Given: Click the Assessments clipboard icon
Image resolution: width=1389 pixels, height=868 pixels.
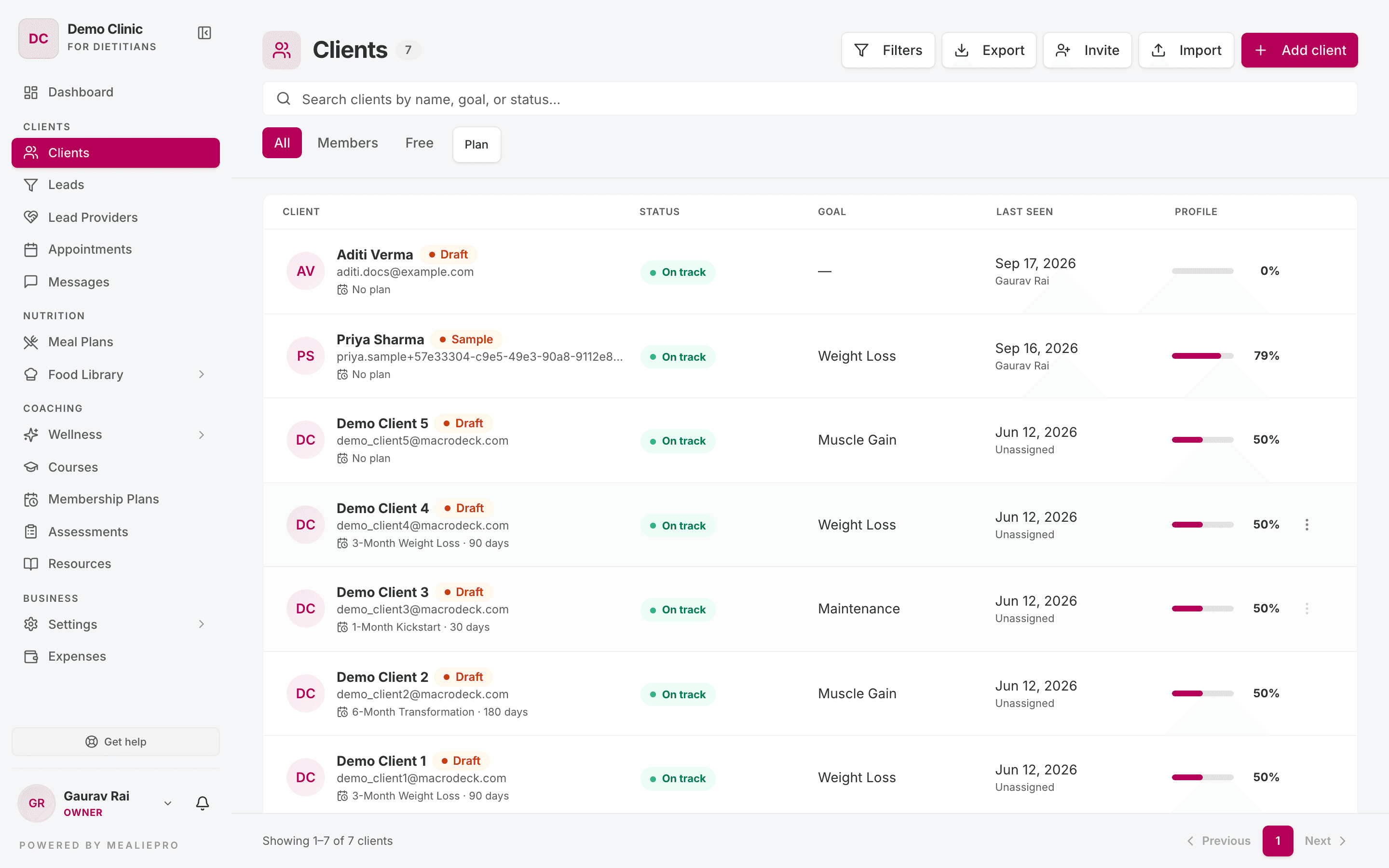Looking at the screenshot, I should coord(31,531).
